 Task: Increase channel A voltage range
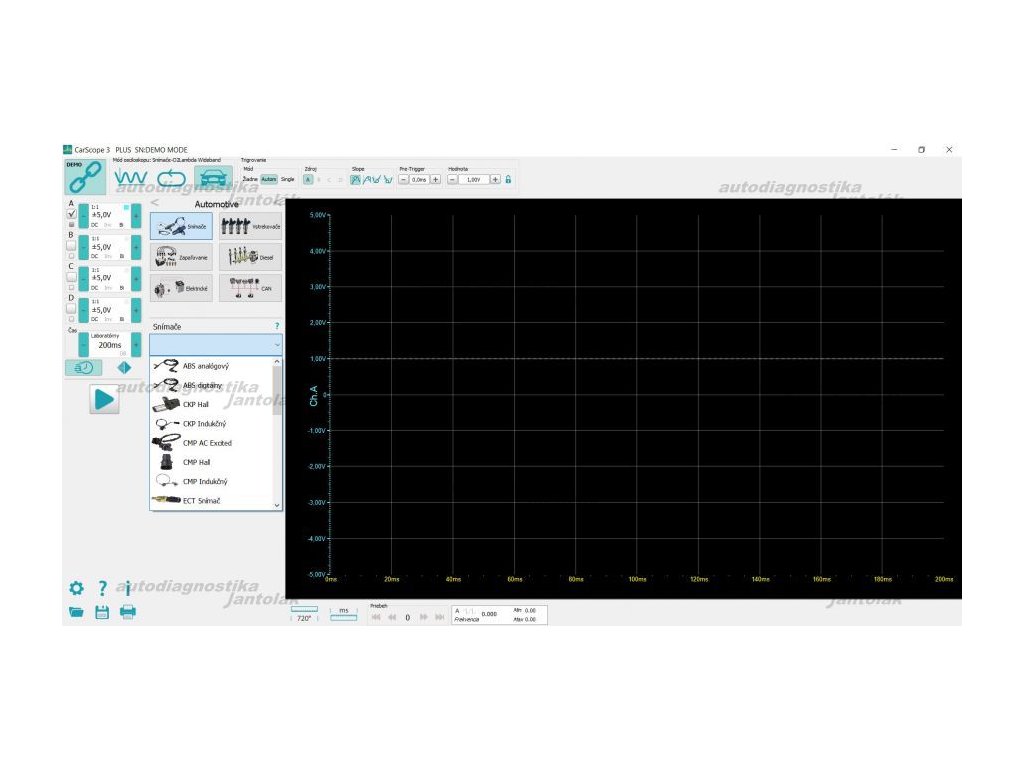(x=136, y=216)
